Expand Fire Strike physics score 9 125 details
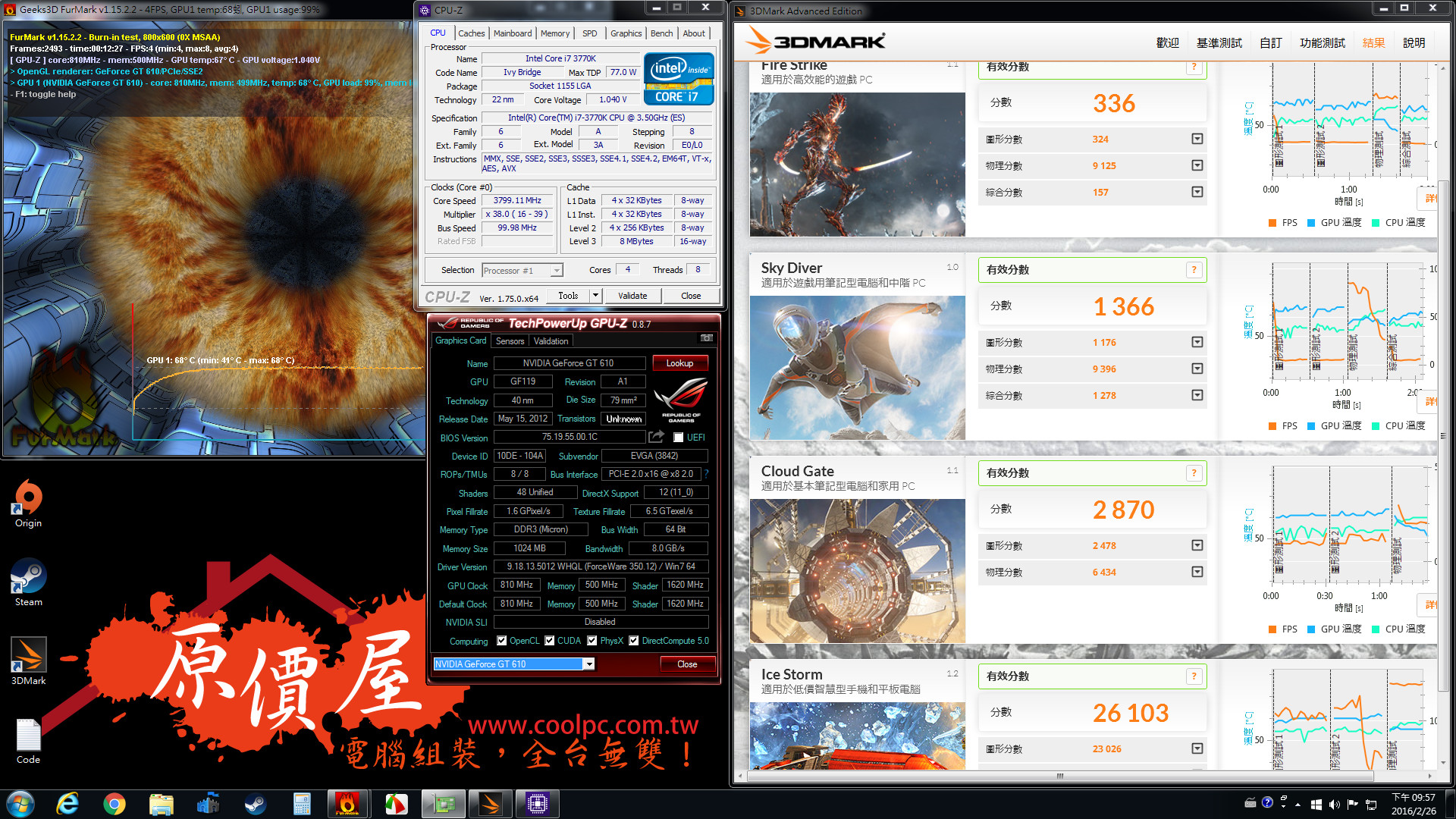1456x819 pixels. click(1197, 165)
